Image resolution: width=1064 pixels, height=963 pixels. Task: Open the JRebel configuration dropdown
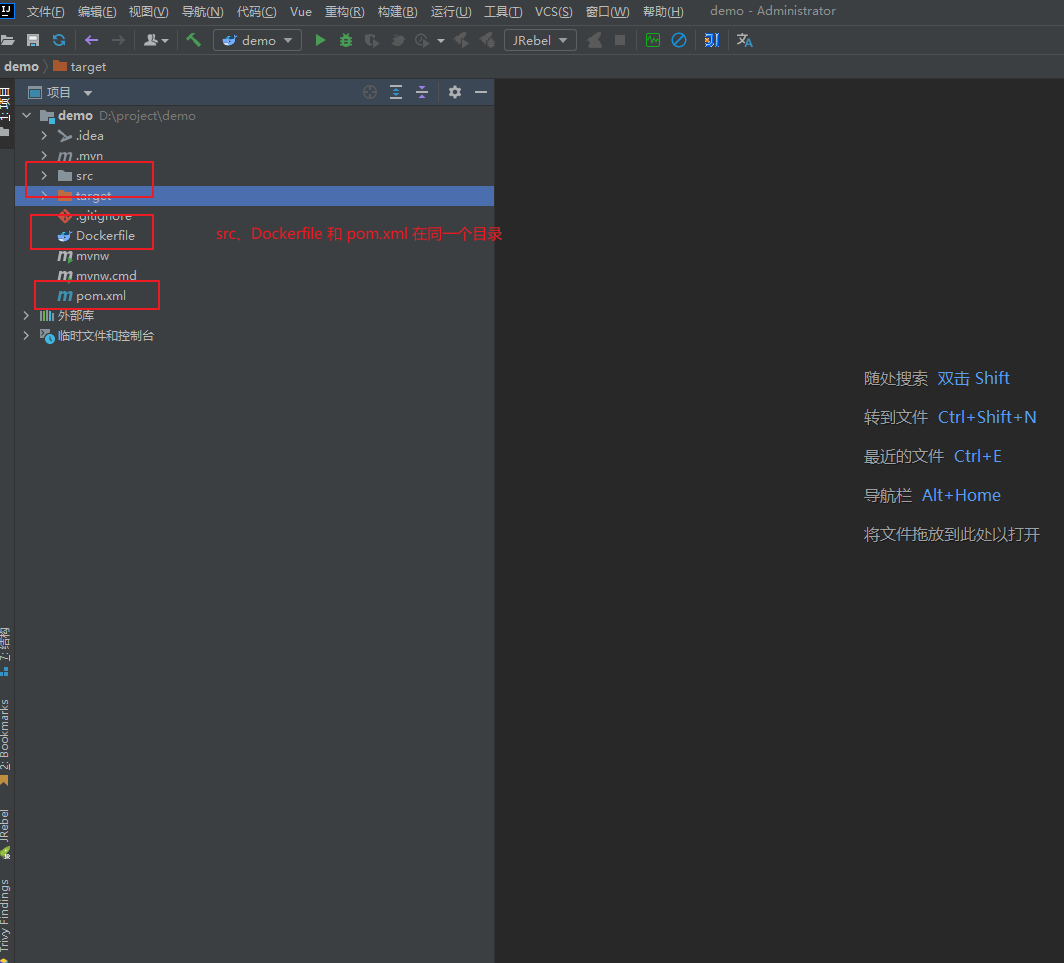pos(540,40)
